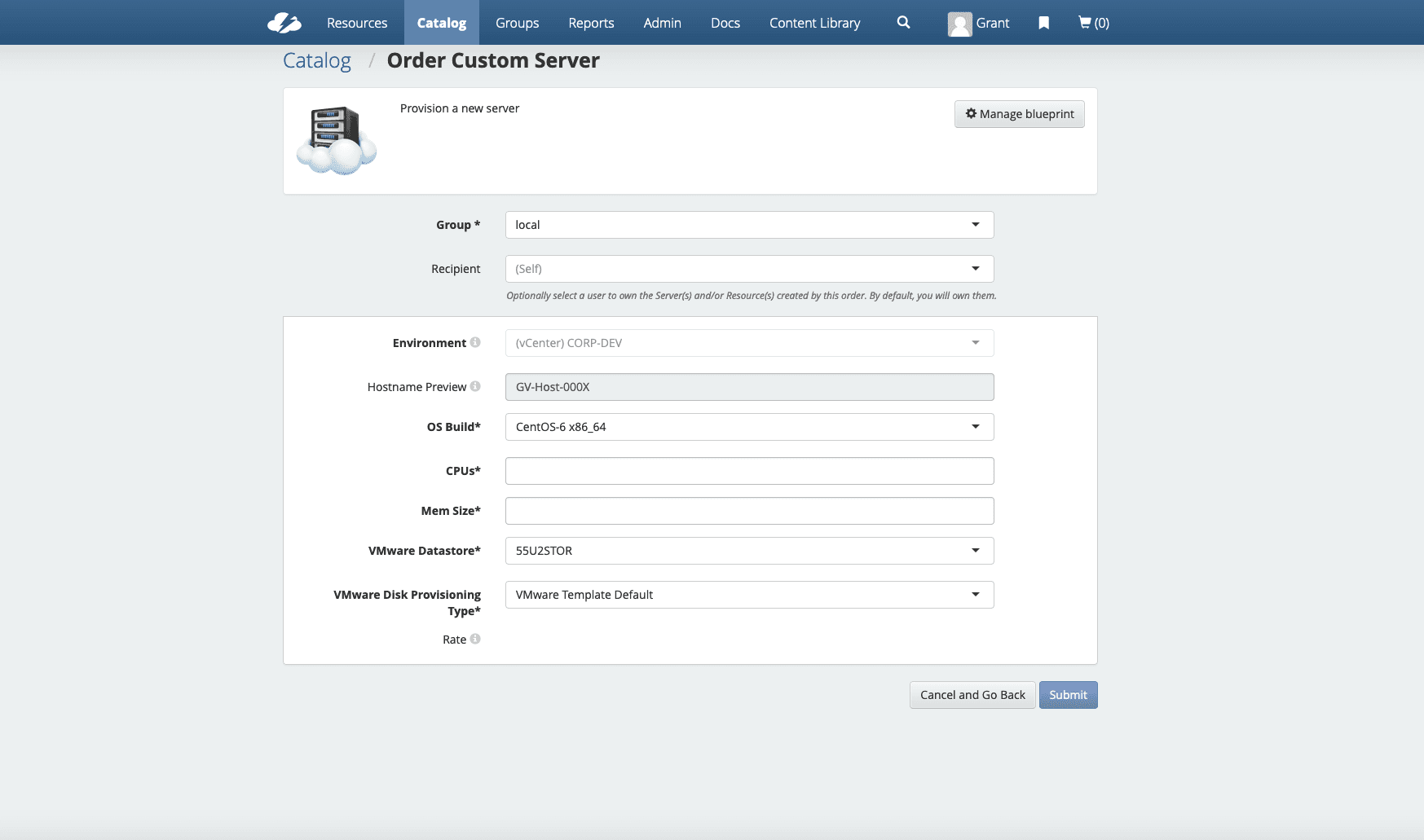
Task: Expand VMware Disk Provisioning Type dropdown
Action: pyautogui.click(x=749, y=595)
